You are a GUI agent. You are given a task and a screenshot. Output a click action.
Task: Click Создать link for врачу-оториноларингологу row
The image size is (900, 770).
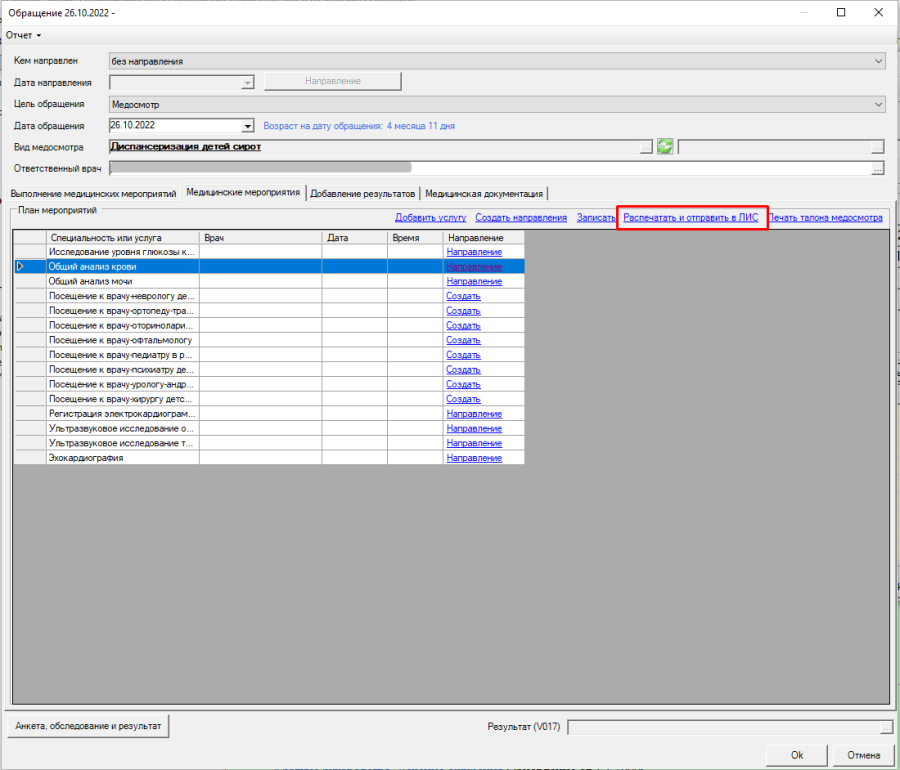463,325
